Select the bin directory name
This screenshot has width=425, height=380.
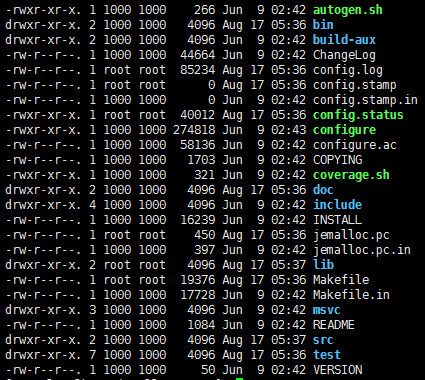tap(323, 25)
